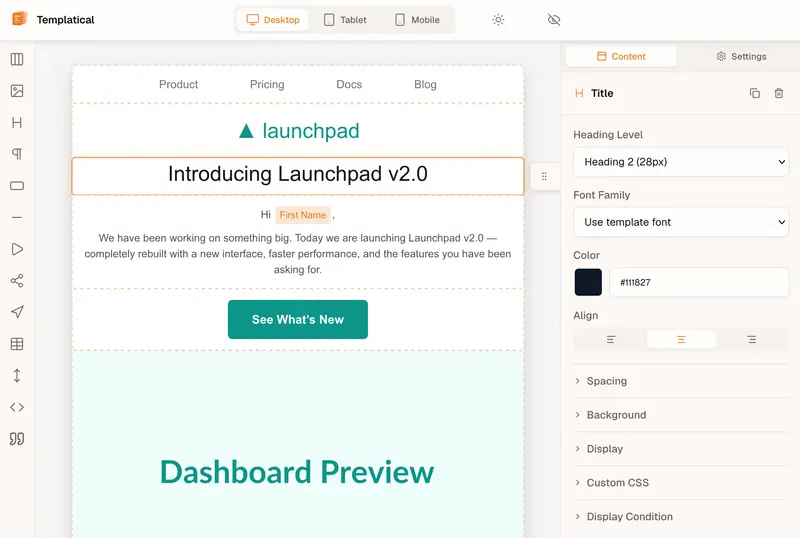Click the #111827 color hex field
This screenshot has width=800, height=538.
pyautogui.click(x=699, y=282)
